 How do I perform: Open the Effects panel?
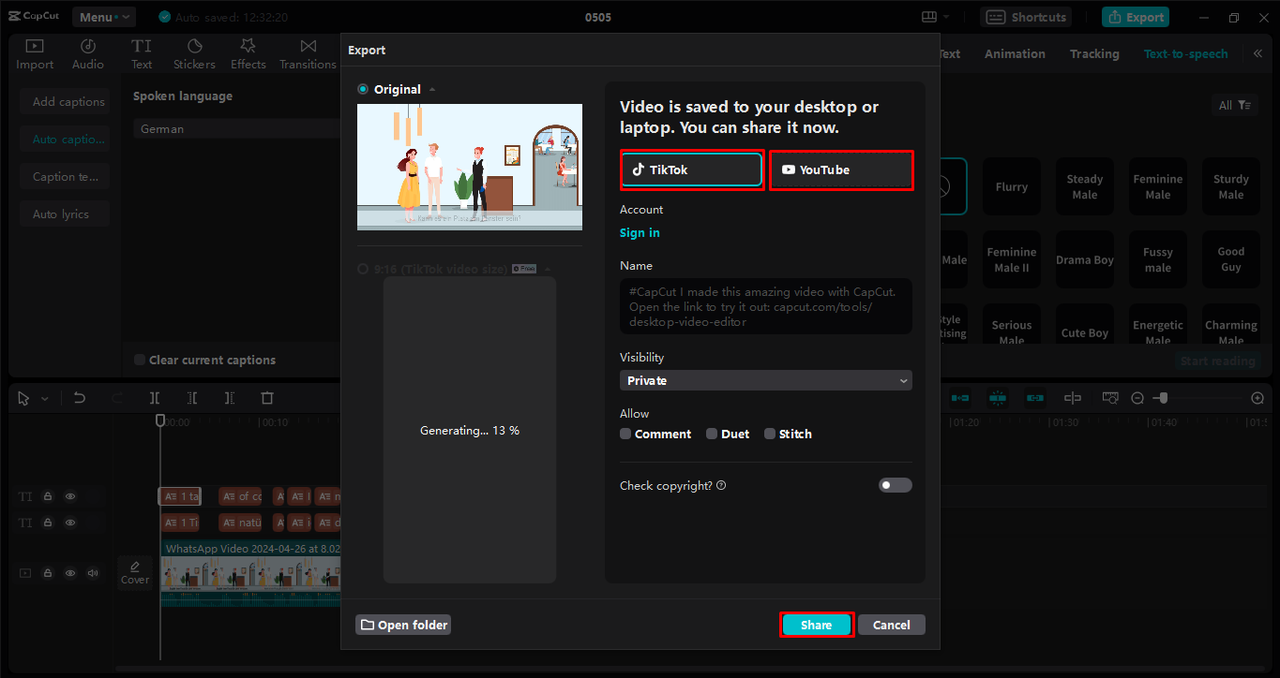point(248,54)
